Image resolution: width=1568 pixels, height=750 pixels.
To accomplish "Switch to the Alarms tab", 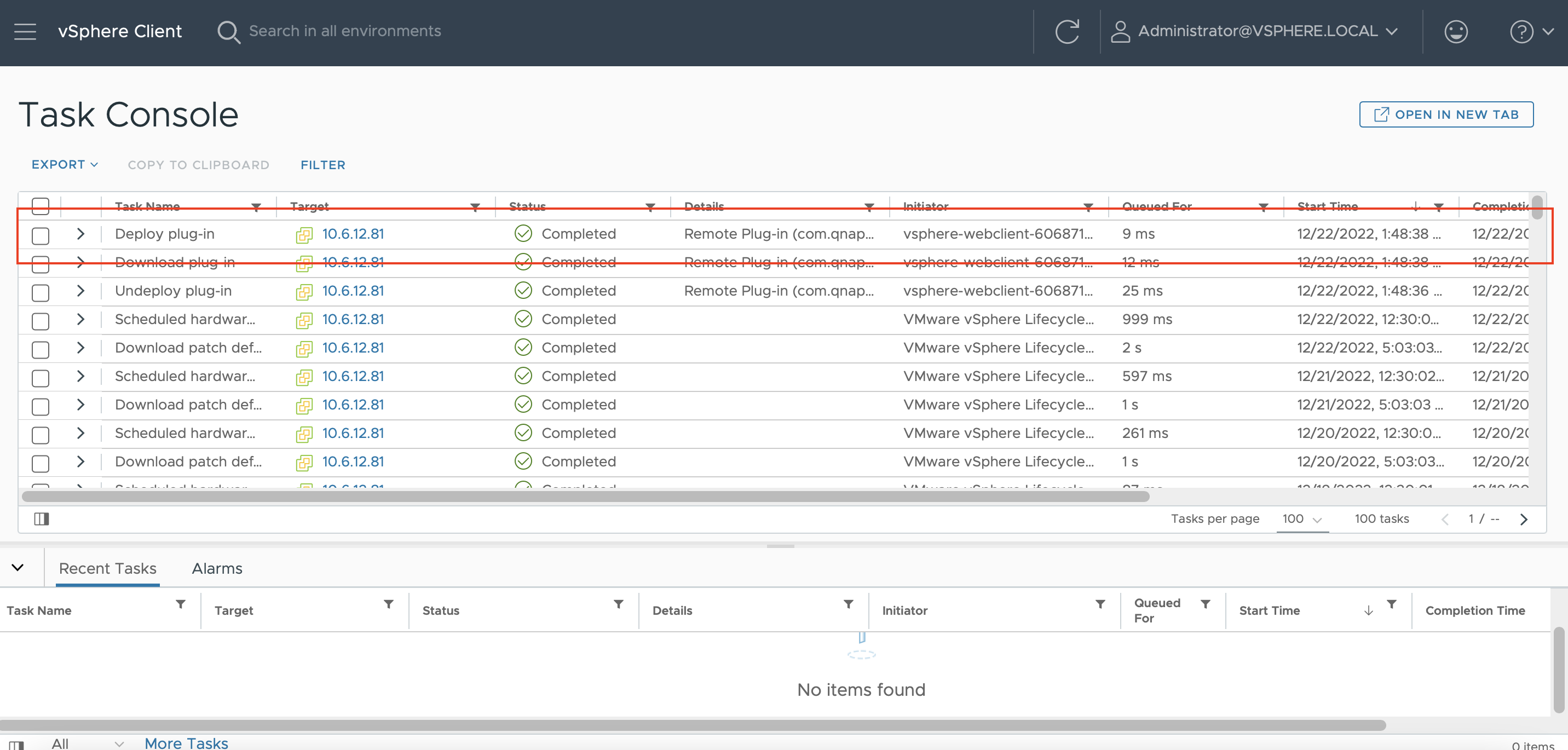I will click(x=217, y=568).
